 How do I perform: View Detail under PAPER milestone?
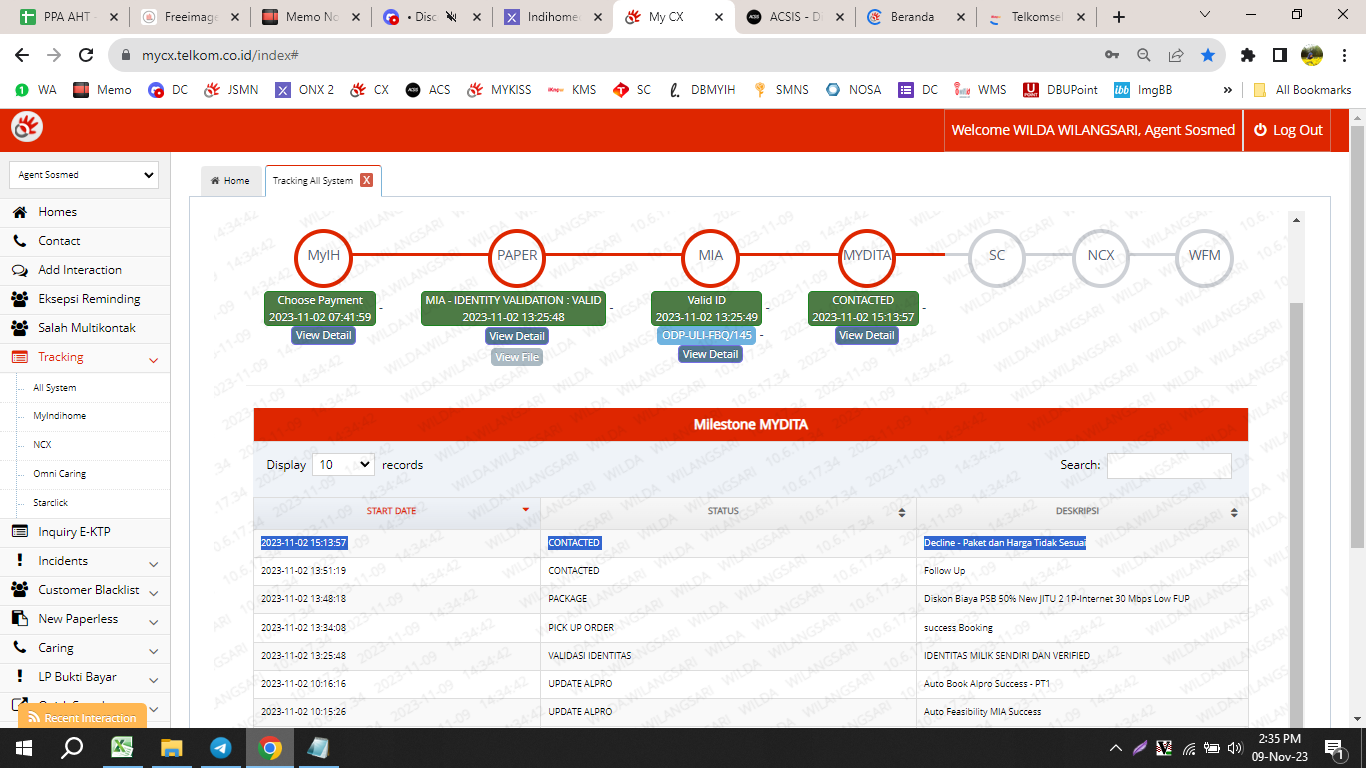pyautogui.click(x=517, y=336)
